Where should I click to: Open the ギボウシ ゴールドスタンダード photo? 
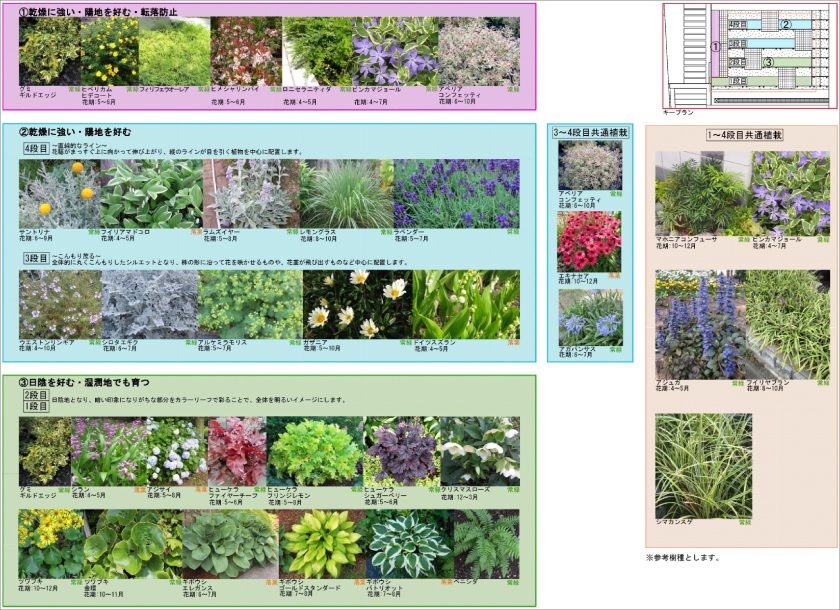tap(322, 544)
